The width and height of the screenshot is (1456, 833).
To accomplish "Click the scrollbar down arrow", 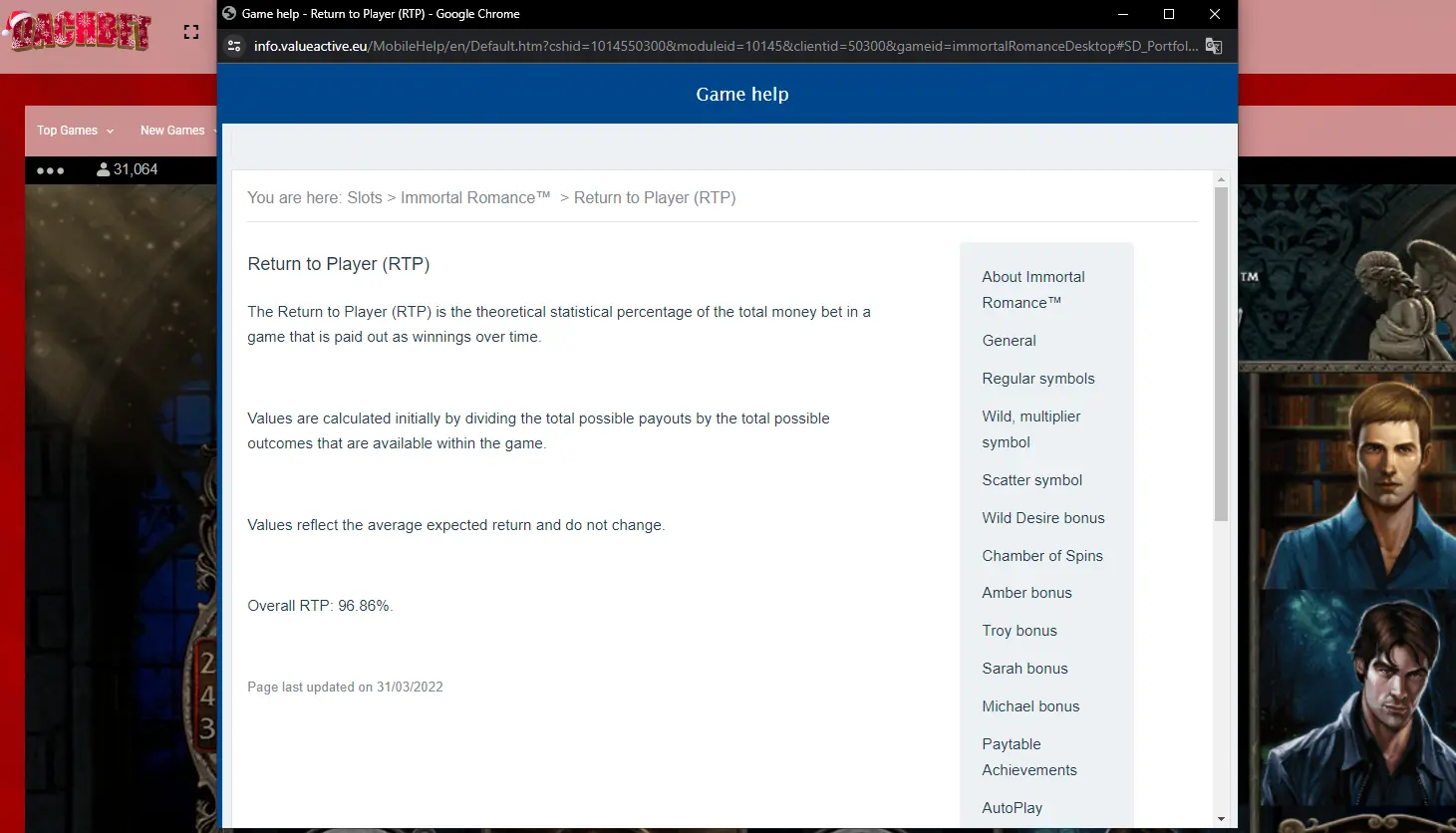I will [x=1221, y=819].
